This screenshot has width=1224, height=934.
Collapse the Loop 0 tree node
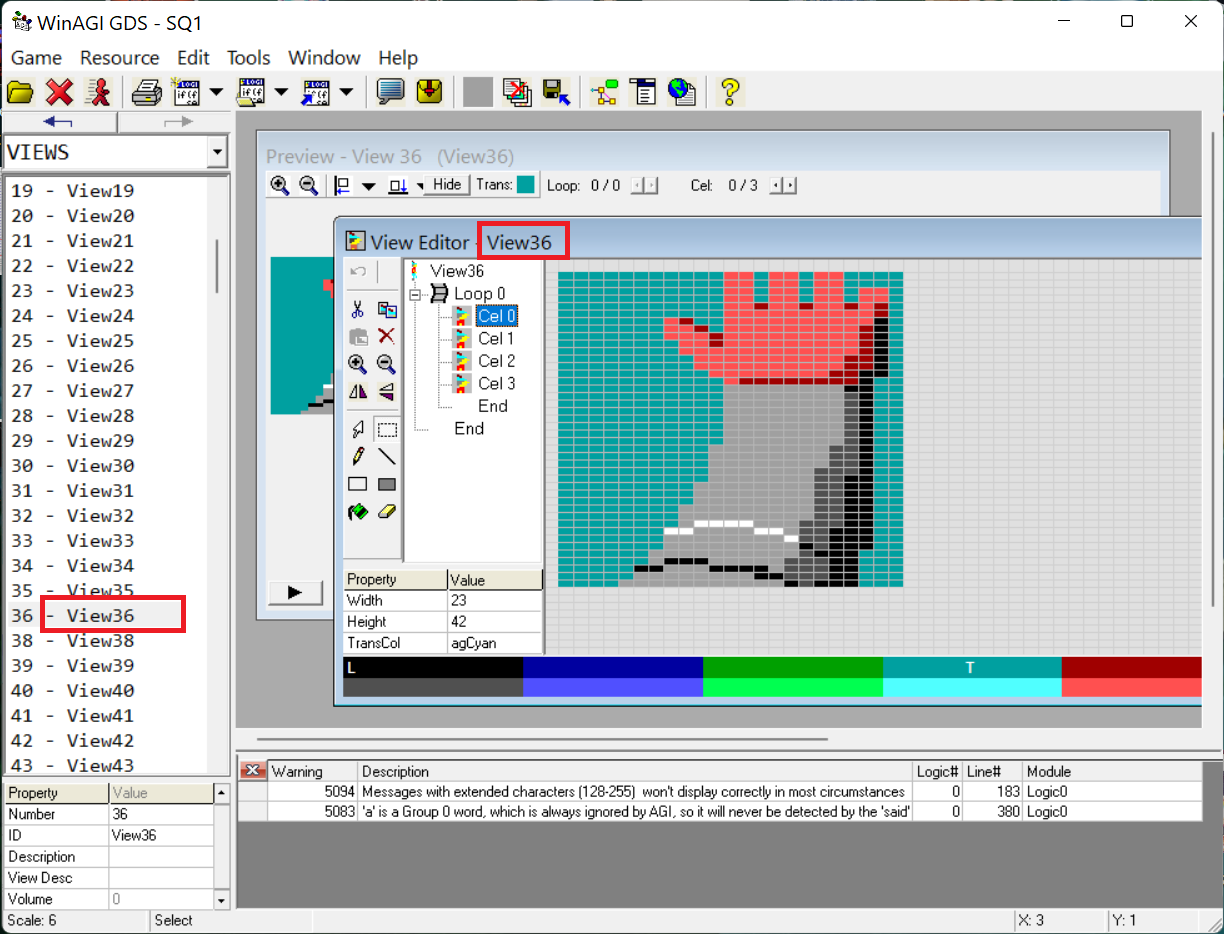(x=415, y=294)
